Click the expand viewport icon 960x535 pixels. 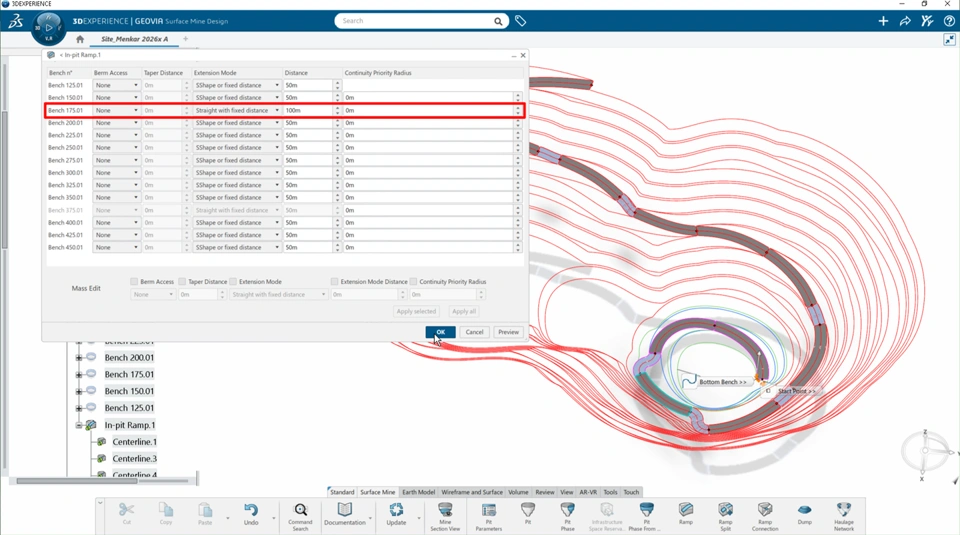(949, 40)
